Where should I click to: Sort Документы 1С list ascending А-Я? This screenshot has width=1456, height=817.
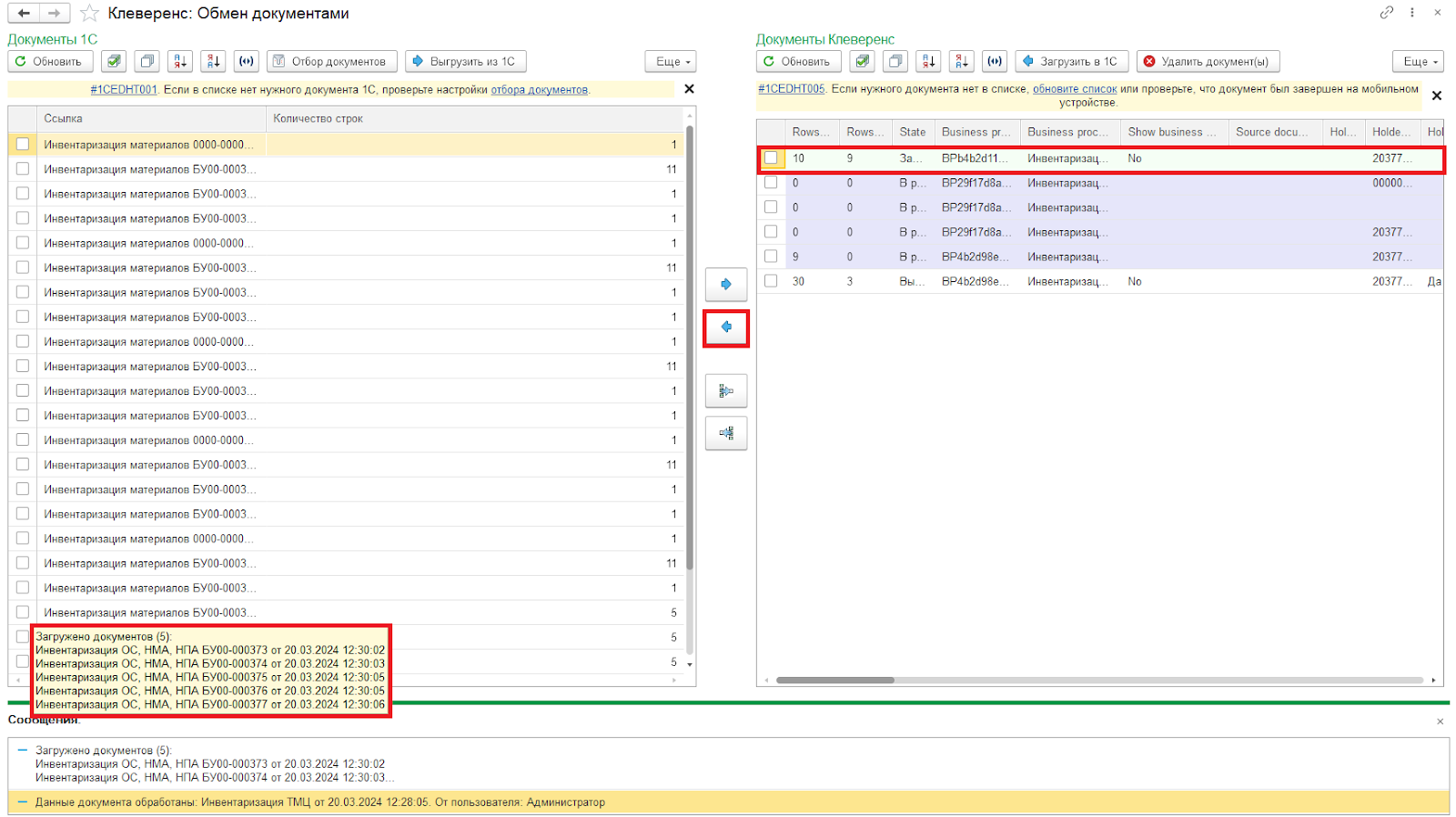pos(180,62)
